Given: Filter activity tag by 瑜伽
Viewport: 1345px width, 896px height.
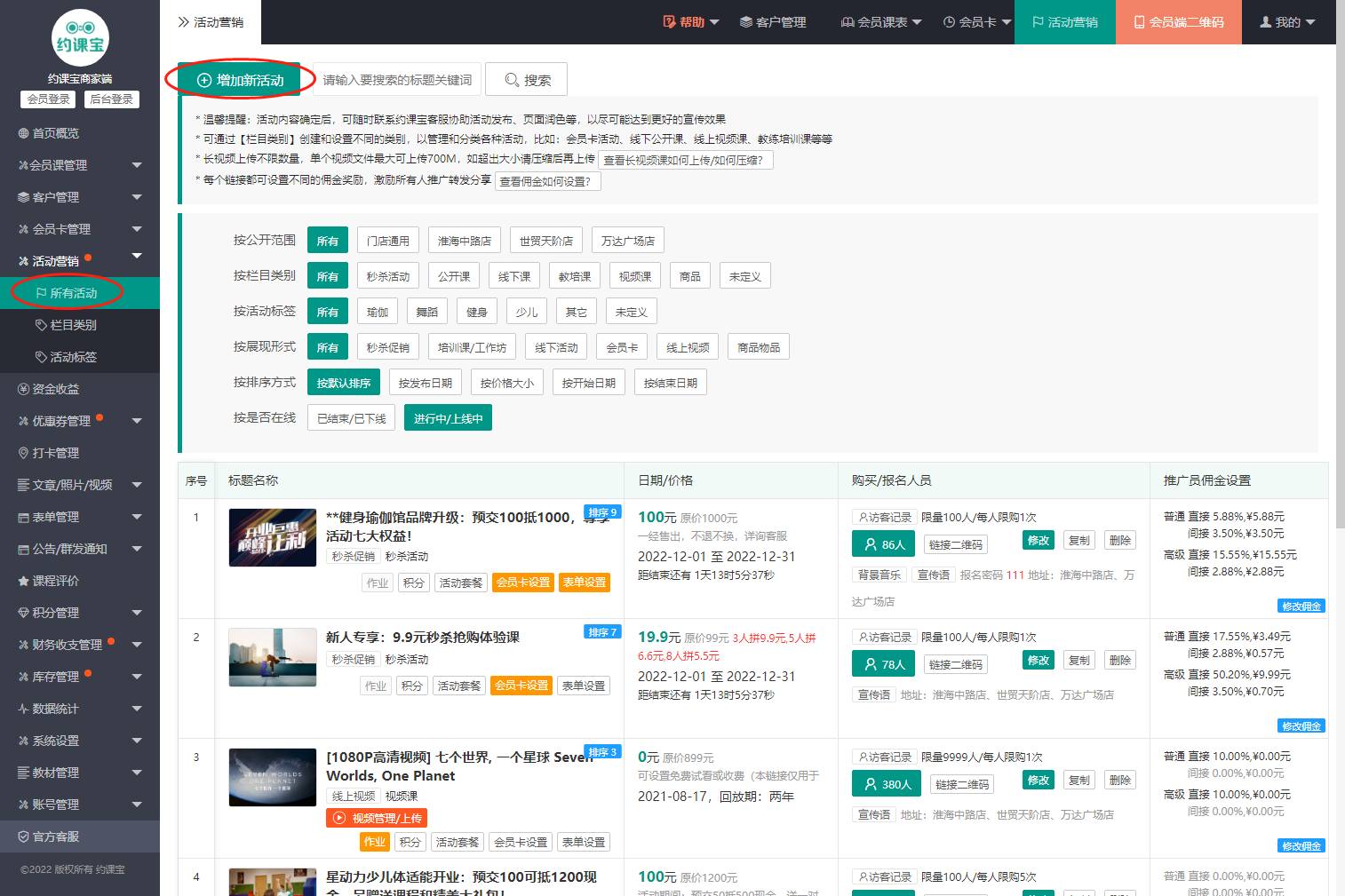Looking at the screenshot, I should (378, 312).
